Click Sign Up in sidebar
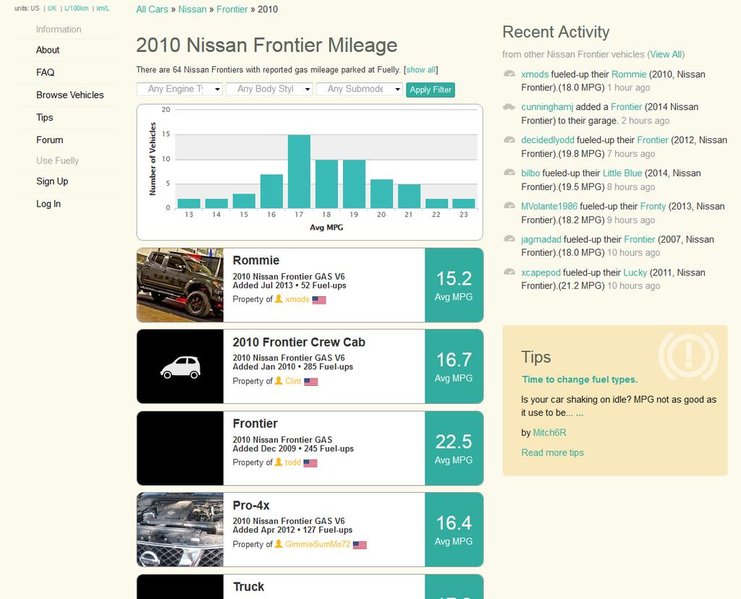The width and height of the screenshot is (741, 599). (x=52, y=181)
